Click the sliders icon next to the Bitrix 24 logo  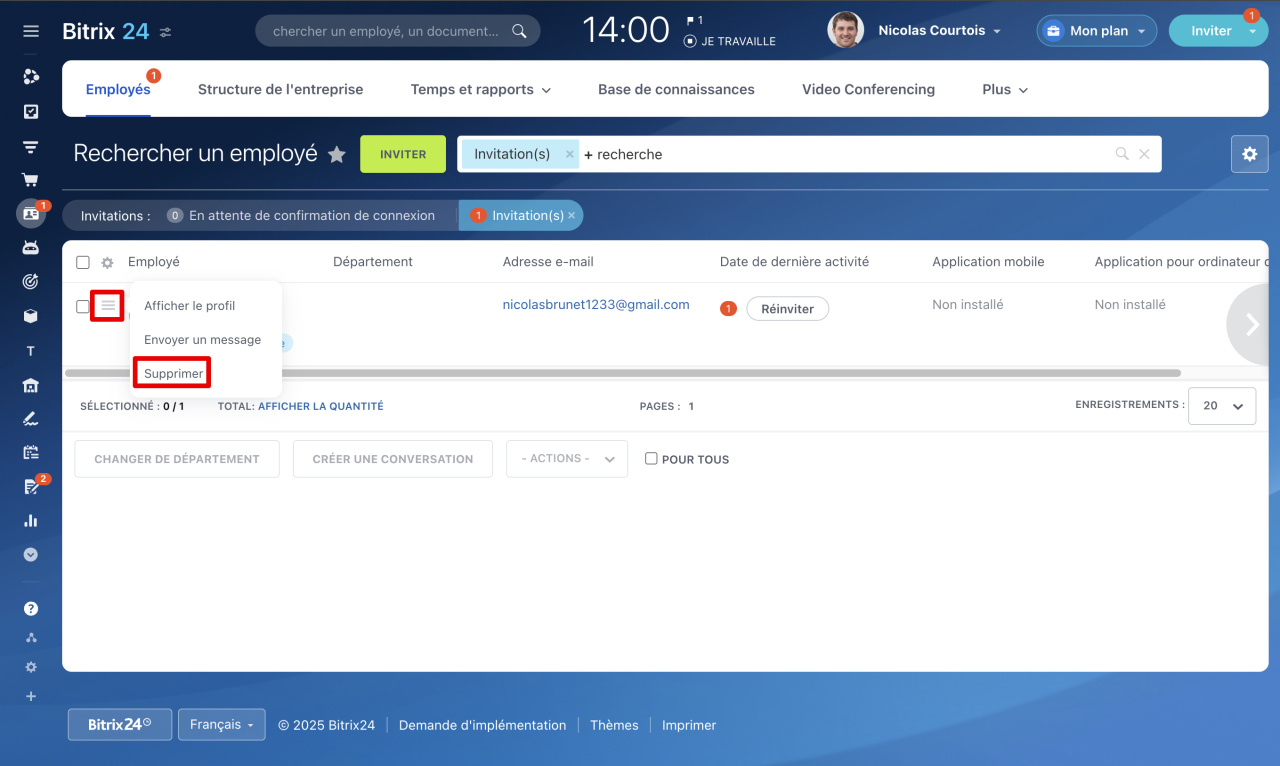(166, 32)
